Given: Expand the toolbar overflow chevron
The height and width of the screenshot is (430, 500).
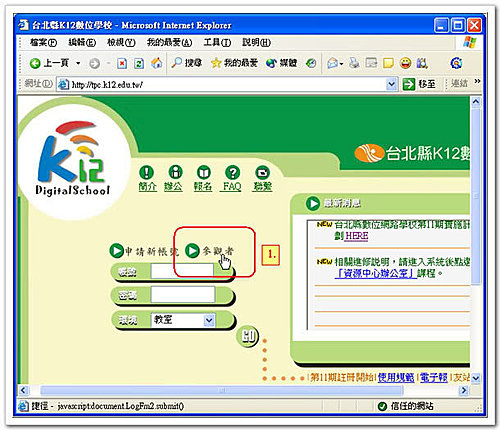Looking at the screenshot, I should [x=477, y=81].
